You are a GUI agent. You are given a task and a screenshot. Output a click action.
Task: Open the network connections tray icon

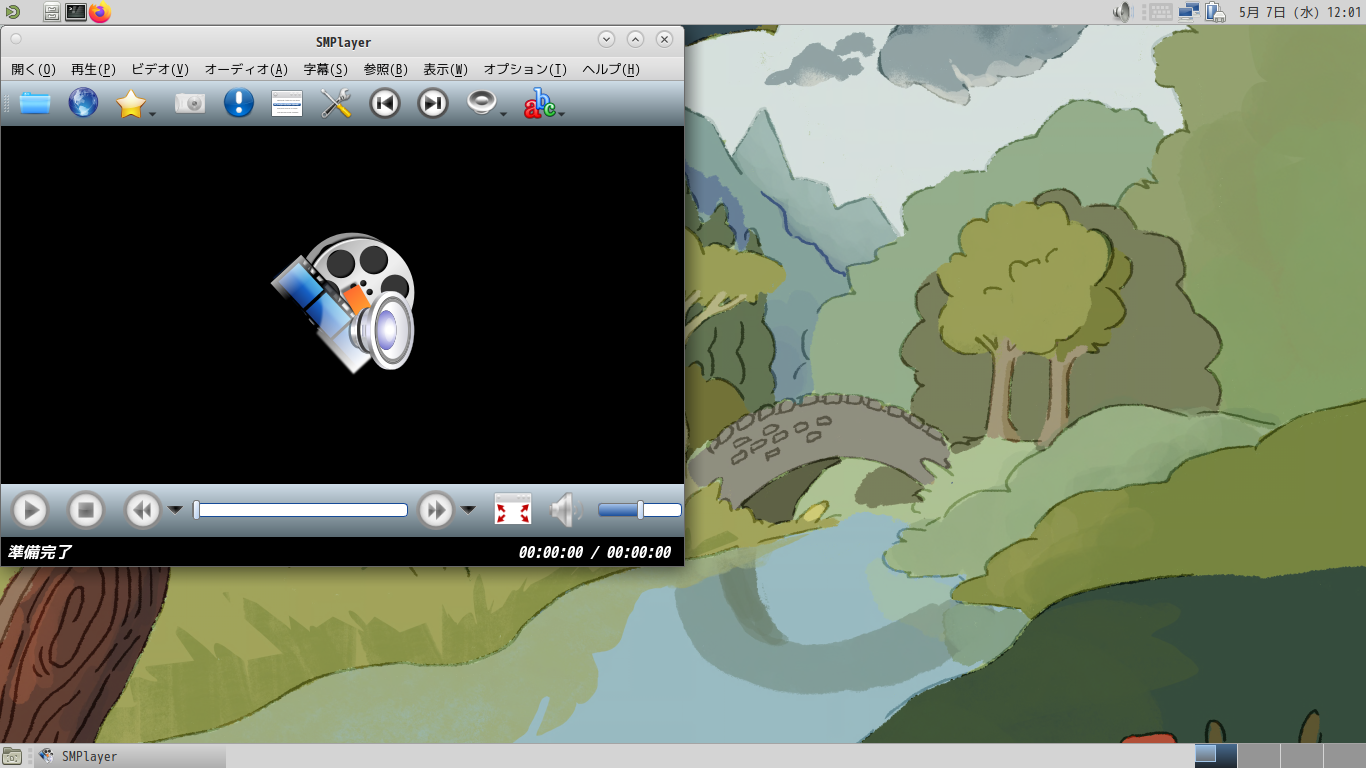click(1189, 12)
